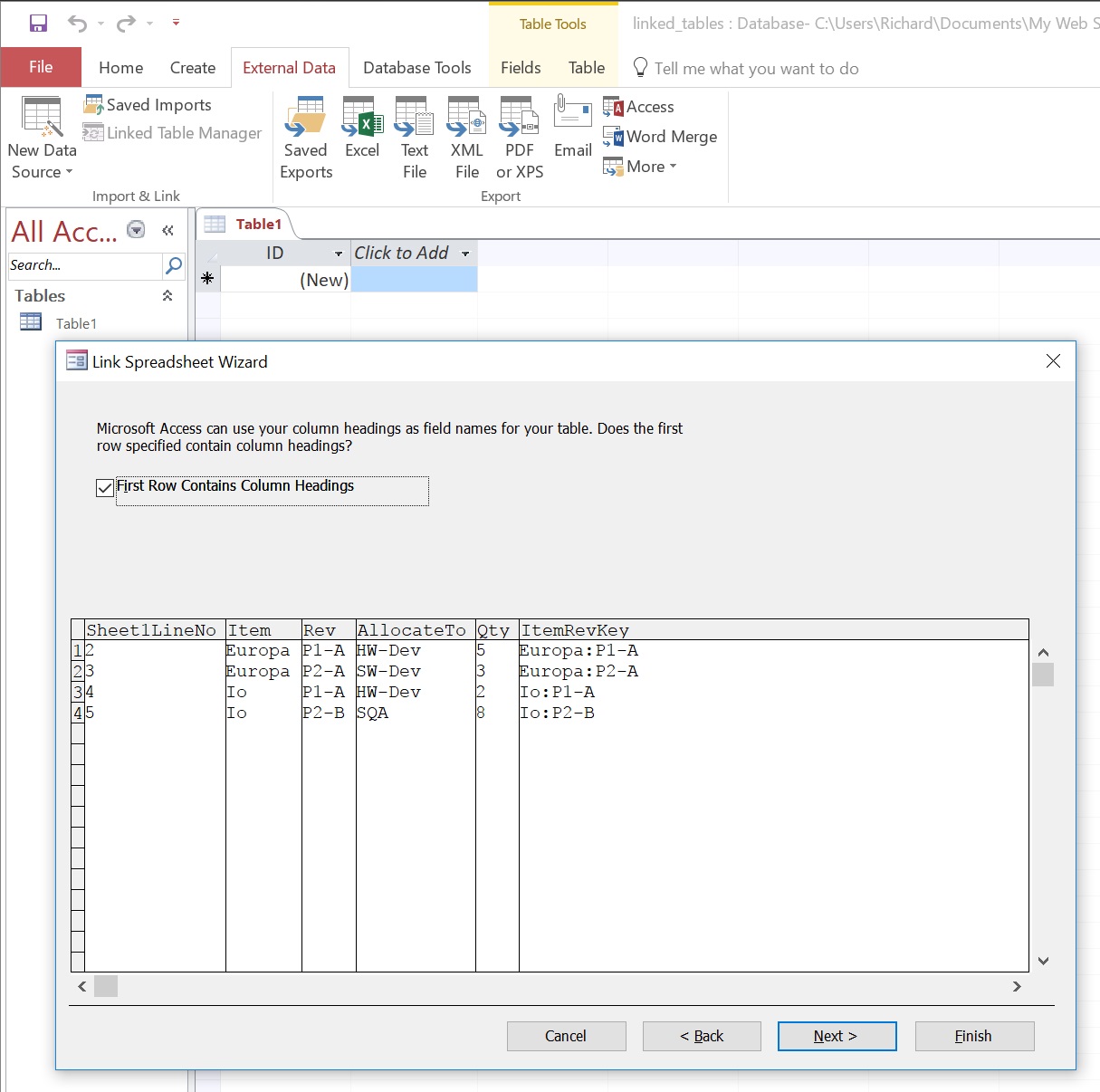Screen dimensions: 1100x1092
Task: Open the Customize Quick Access Toolbar arrow
Action: click(176, 23)
